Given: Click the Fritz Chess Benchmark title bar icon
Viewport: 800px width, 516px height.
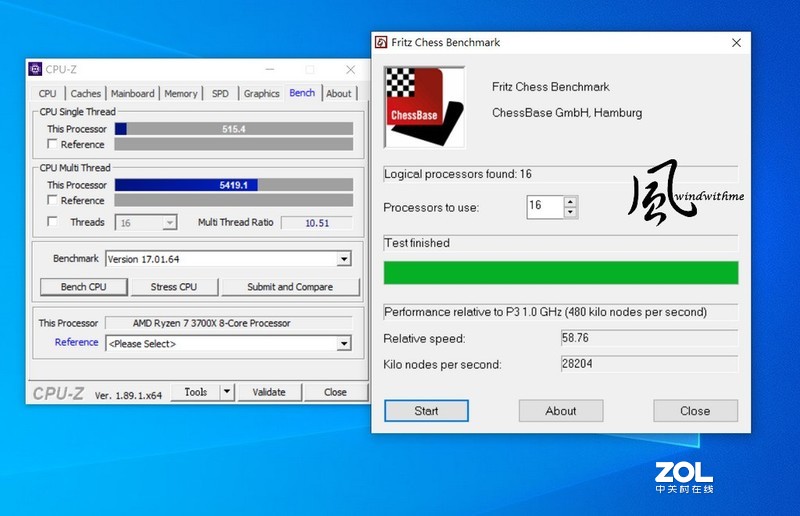Looking at the screenshot, I should [381, 43].
